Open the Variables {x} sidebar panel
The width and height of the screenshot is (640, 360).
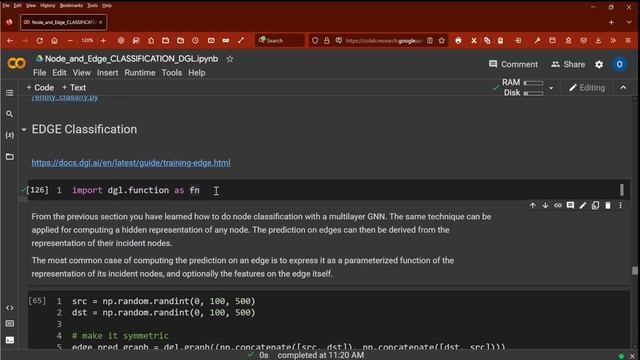tap(10, 135)
